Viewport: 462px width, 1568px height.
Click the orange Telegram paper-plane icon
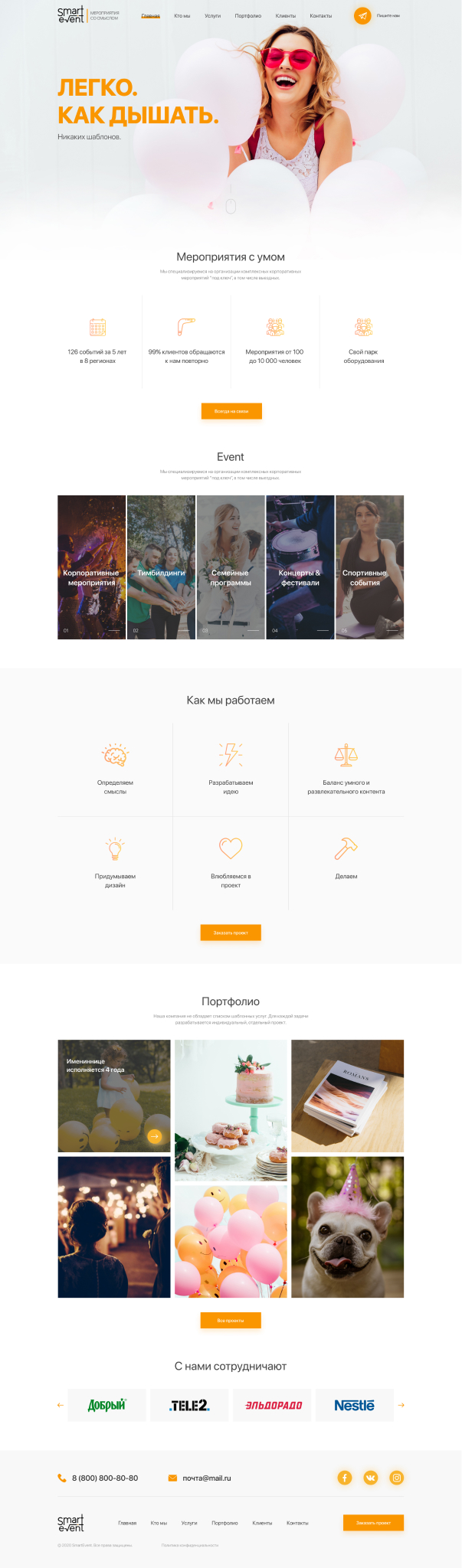362,15
